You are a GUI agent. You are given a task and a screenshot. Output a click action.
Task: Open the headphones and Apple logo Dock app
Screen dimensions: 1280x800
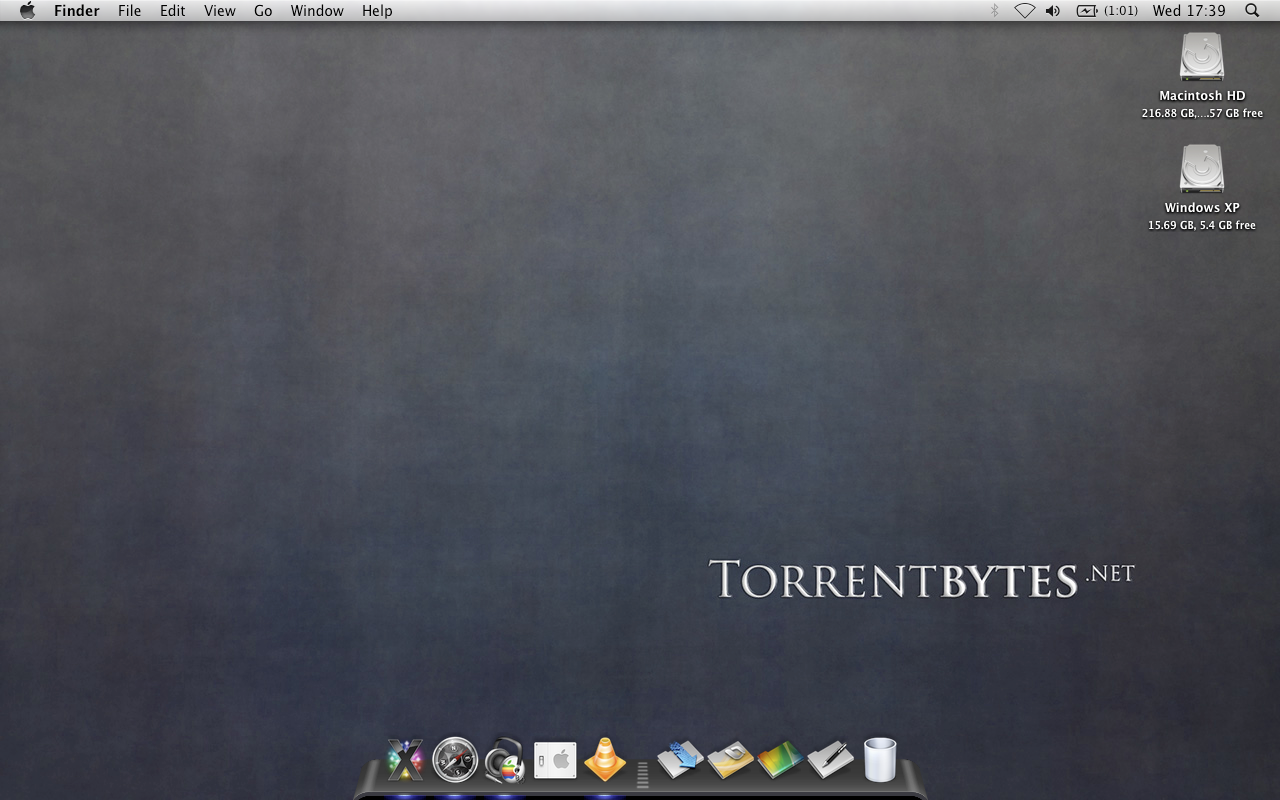tap(505, 761)
